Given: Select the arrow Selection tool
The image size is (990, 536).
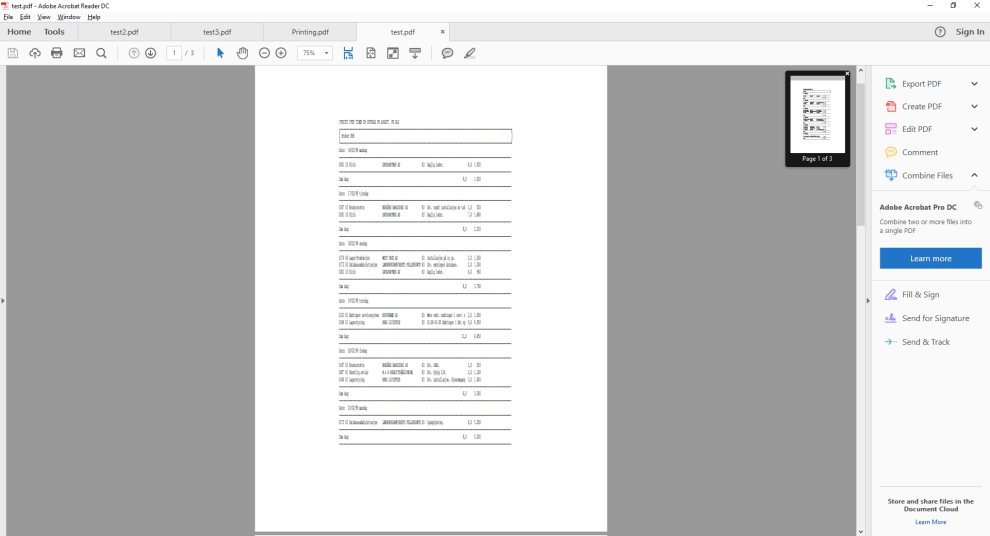Looking at the screenshot, I should click(x=220, y=53).
